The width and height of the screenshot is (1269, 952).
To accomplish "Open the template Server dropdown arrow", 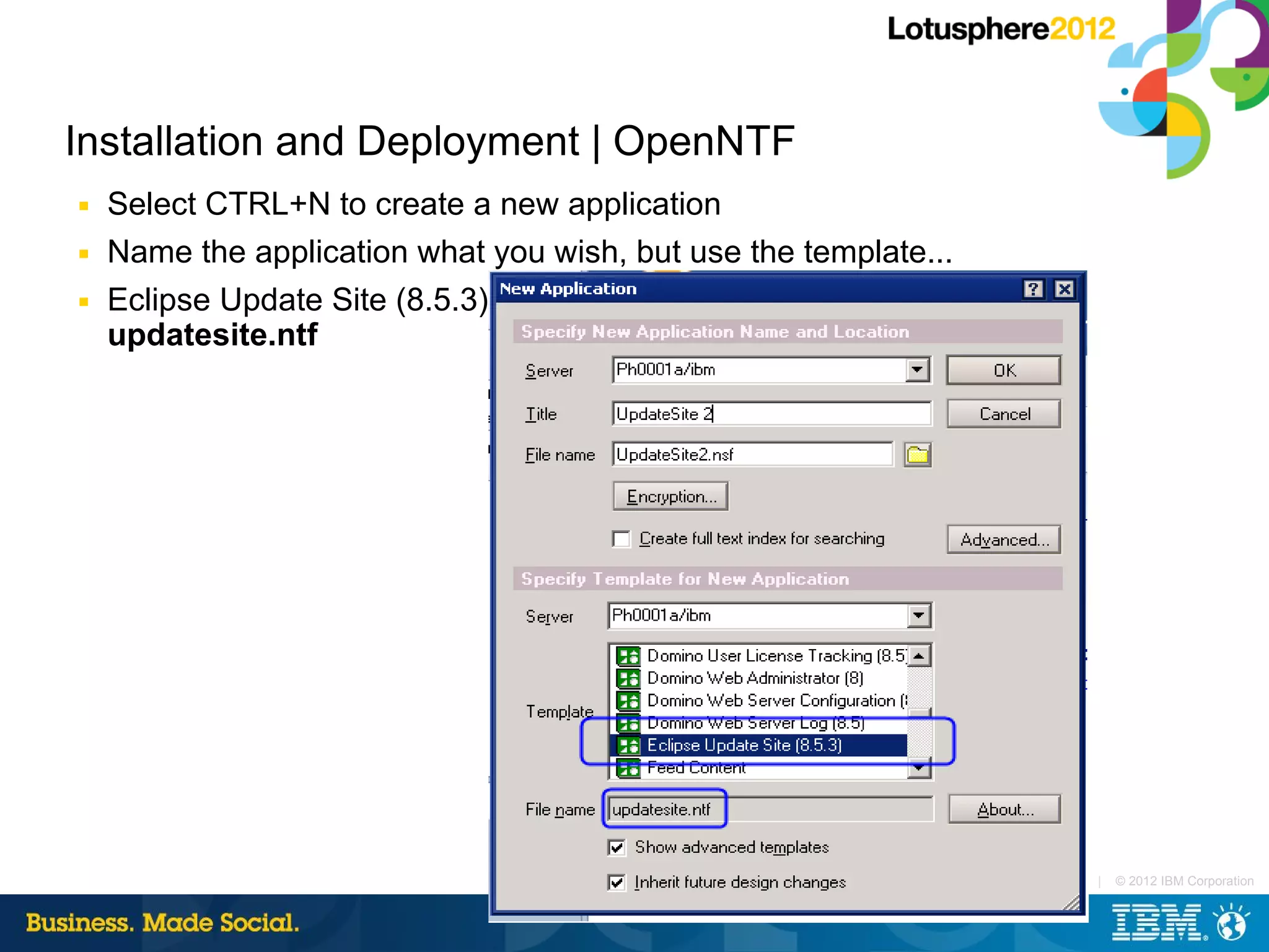I will point(919,616).
